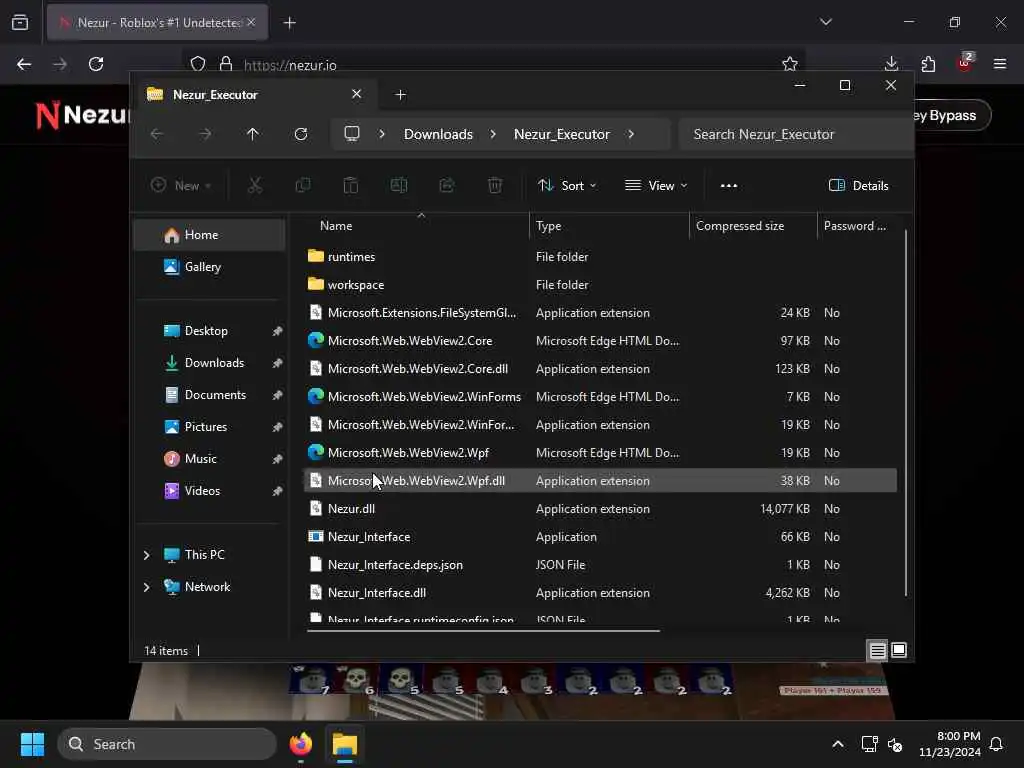Click the Copy icon in Explorer toolbar
The height and width of the screenshot is (768, 1024).
pyautogui.click(x=302, y=185)
